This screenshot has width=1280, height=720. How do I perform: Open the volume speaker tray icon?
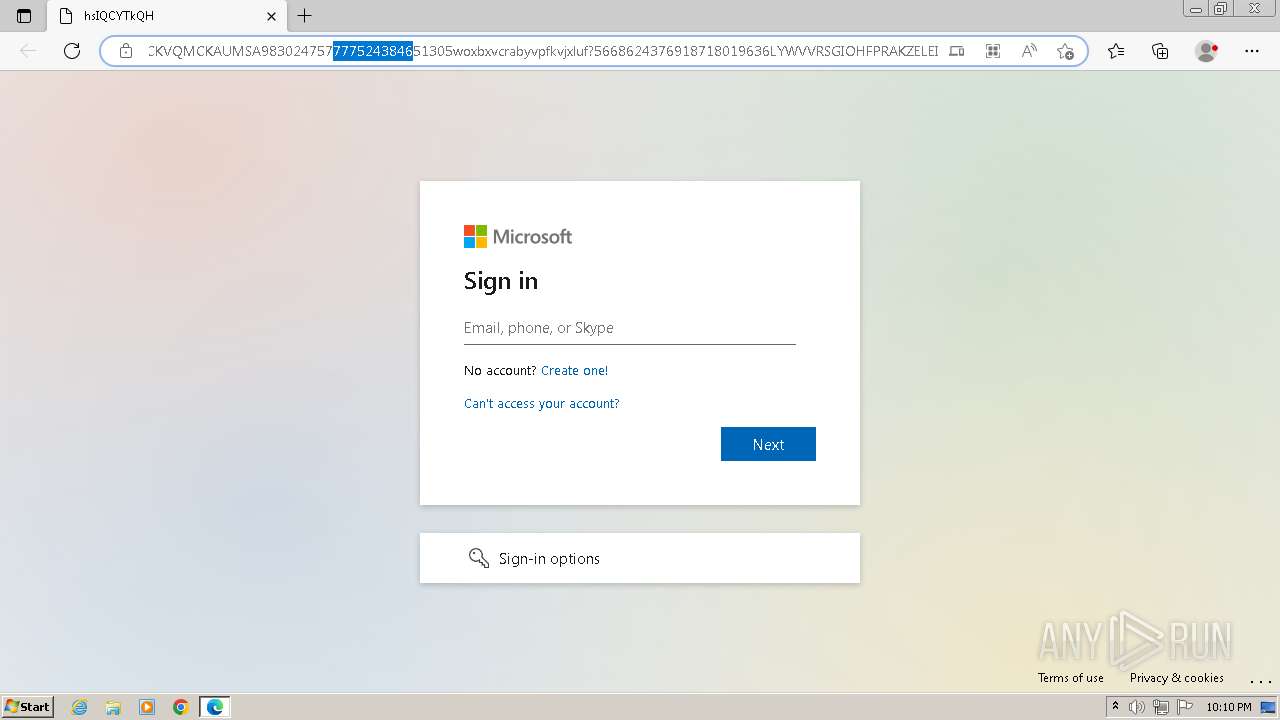1137,707
